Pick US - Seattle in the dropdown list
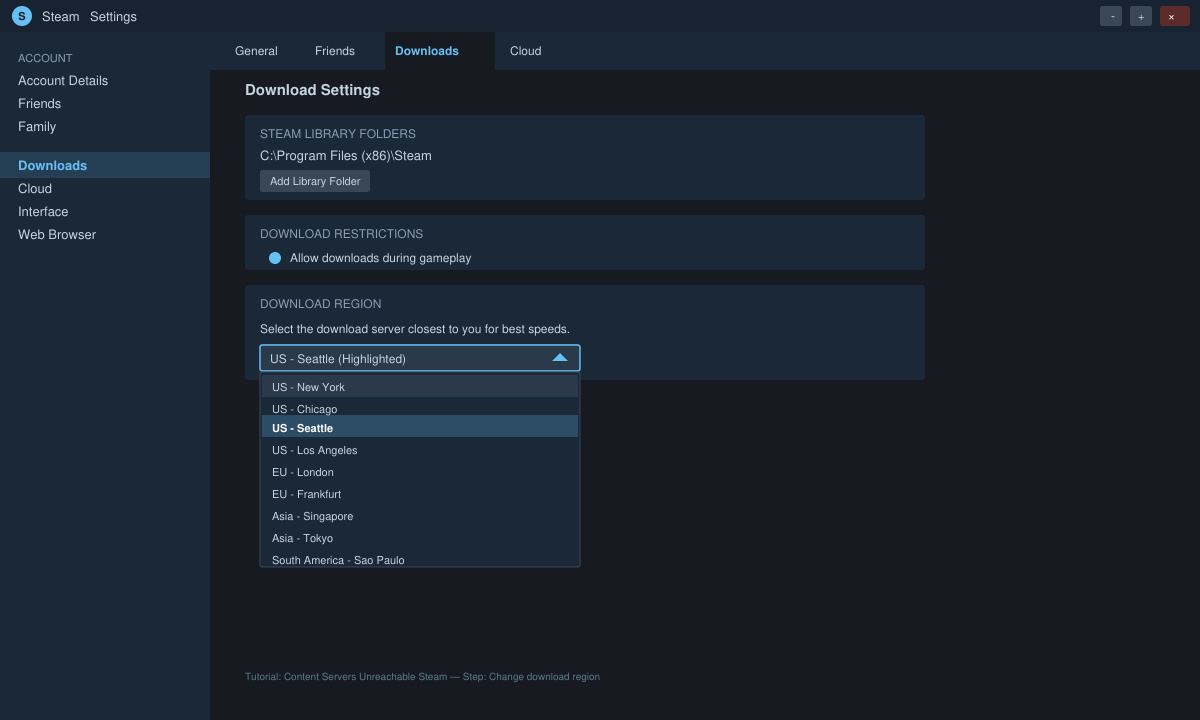The width and height of the screenshot is (1200, 720). point(420,427)
